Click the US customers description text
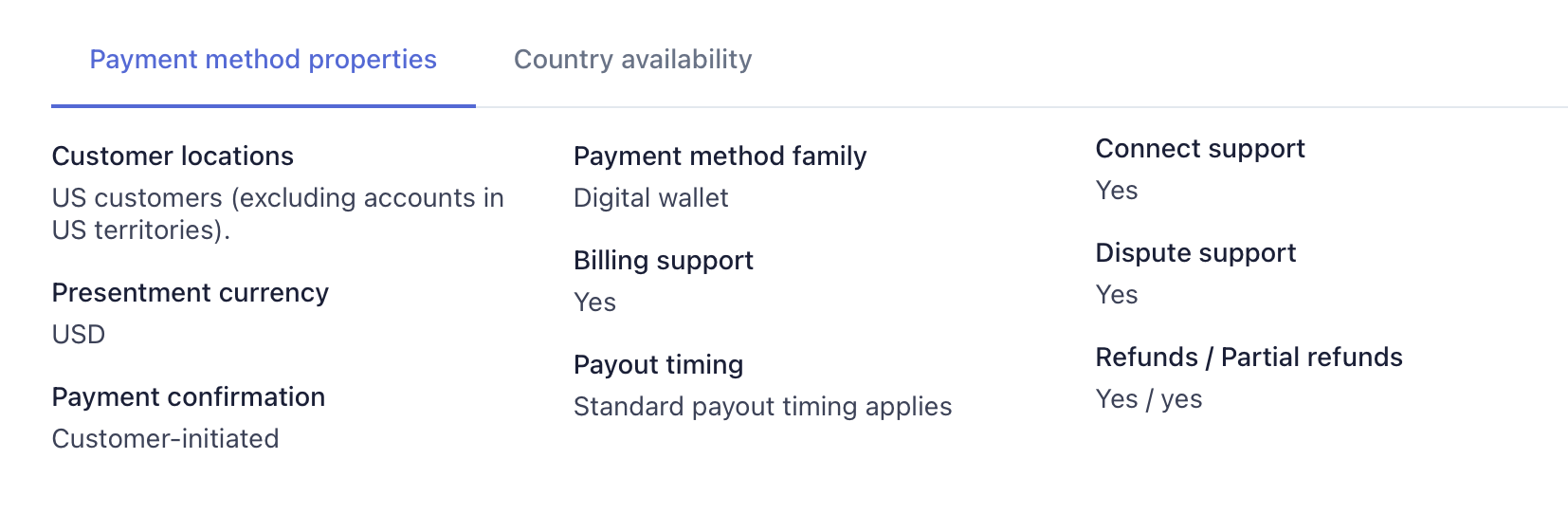This screenshot has height=514, width=1568. 277,213
